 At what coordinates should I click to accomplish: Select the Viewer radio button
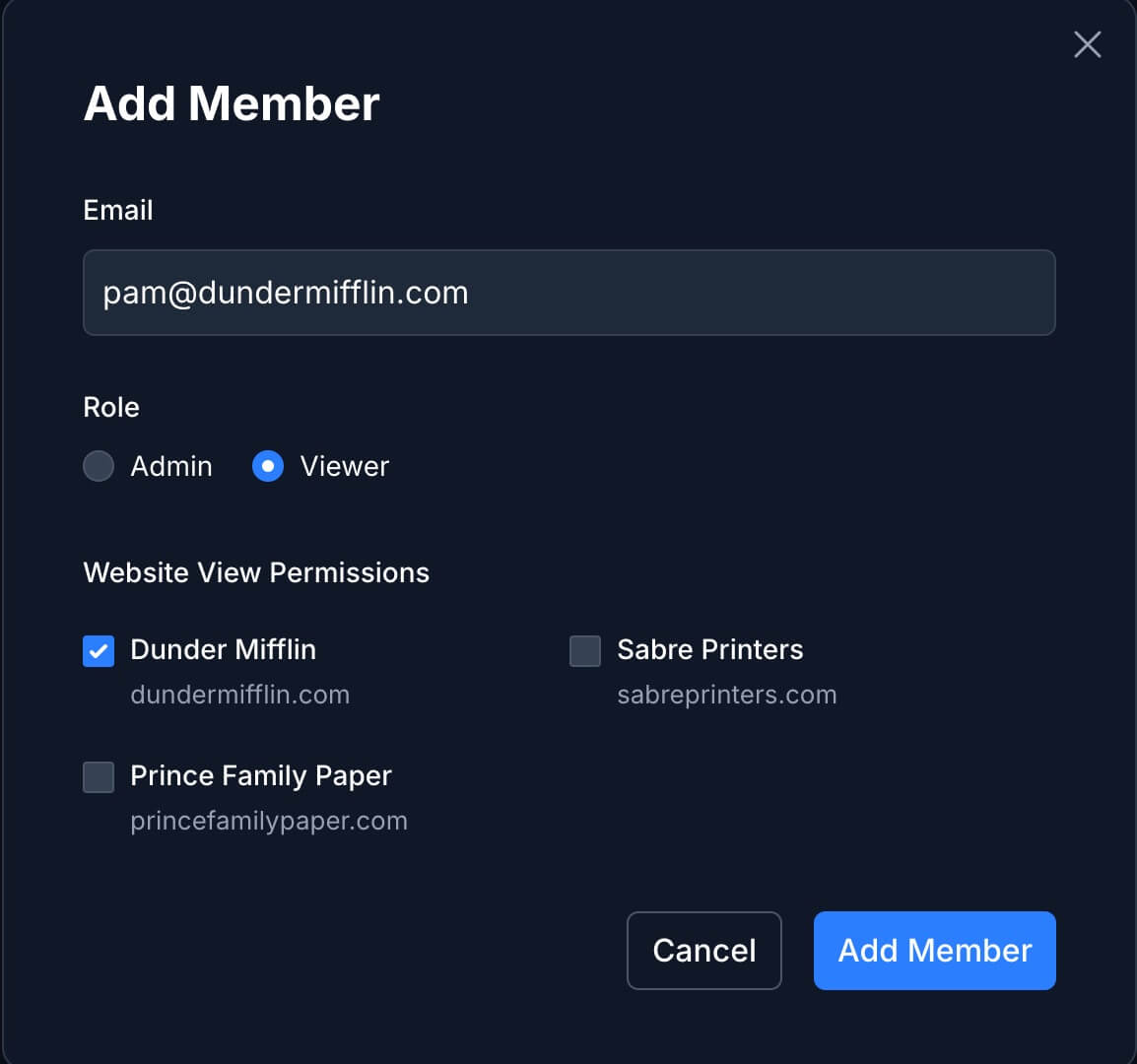[x=268, y=466]
